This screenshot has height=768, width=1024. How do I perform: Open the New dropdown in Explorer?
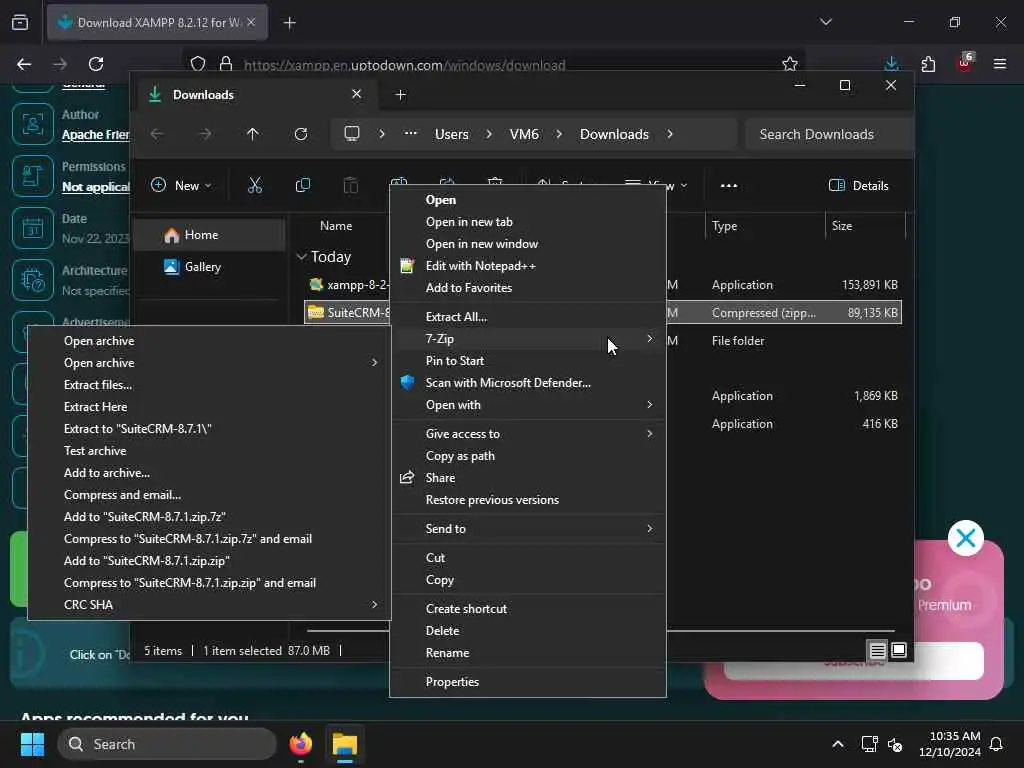(181, 185)
